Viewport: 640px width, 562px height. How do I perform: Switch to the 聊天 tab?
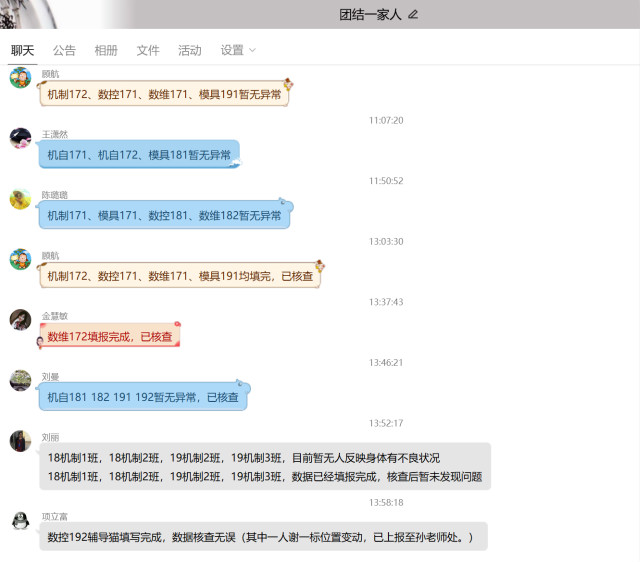22,50
